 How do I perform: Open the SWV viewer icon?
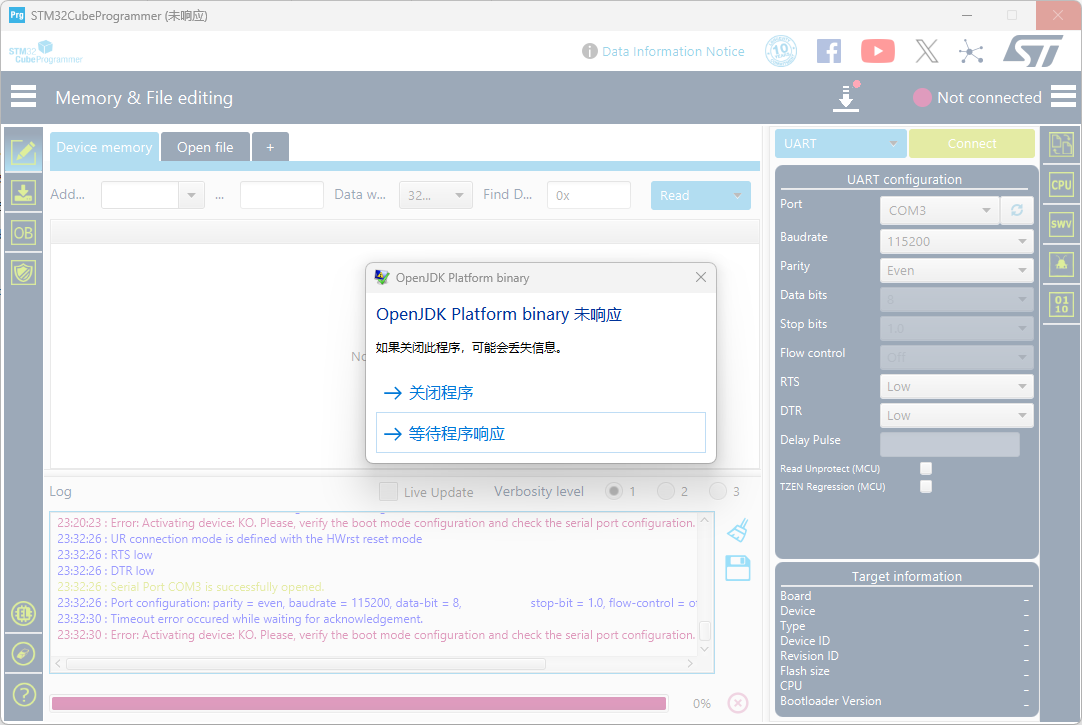tap(1061, 224)
